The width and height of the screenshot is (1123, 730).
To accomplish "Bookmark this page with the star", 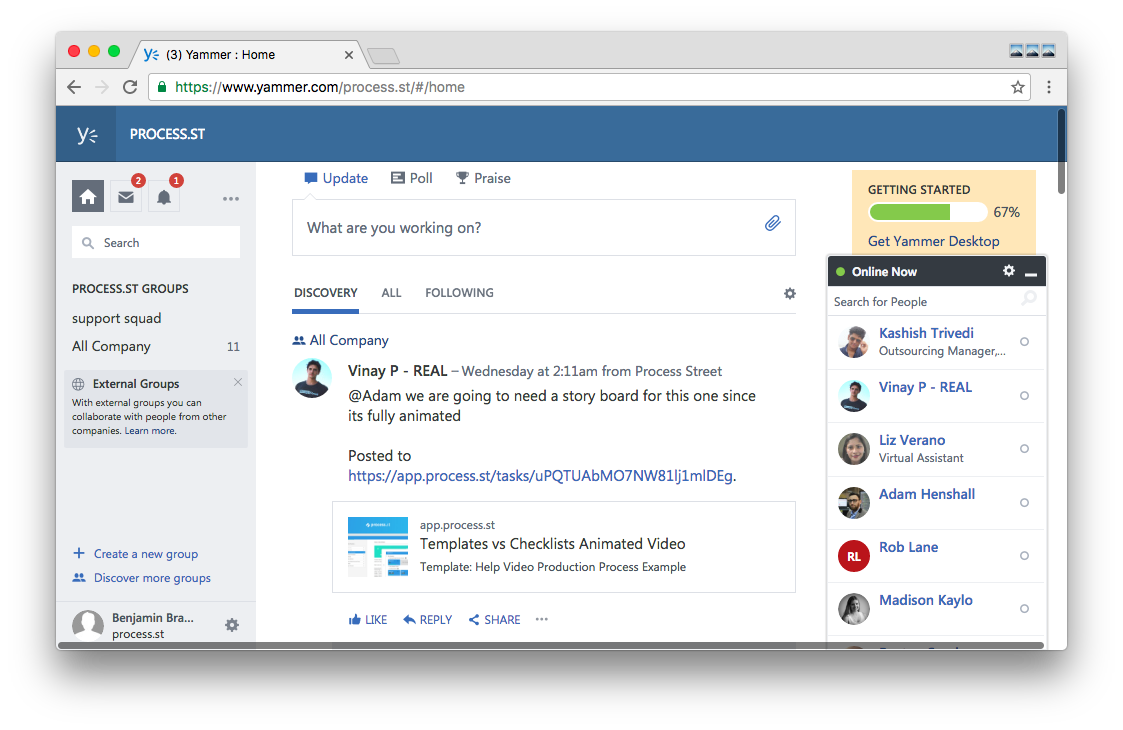I will [1017, 87].
